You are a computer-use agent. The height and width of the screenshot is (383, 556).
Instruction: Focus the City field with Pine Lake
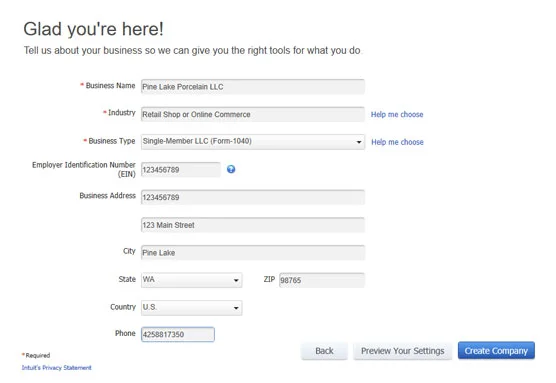click(x=252, y=252)
